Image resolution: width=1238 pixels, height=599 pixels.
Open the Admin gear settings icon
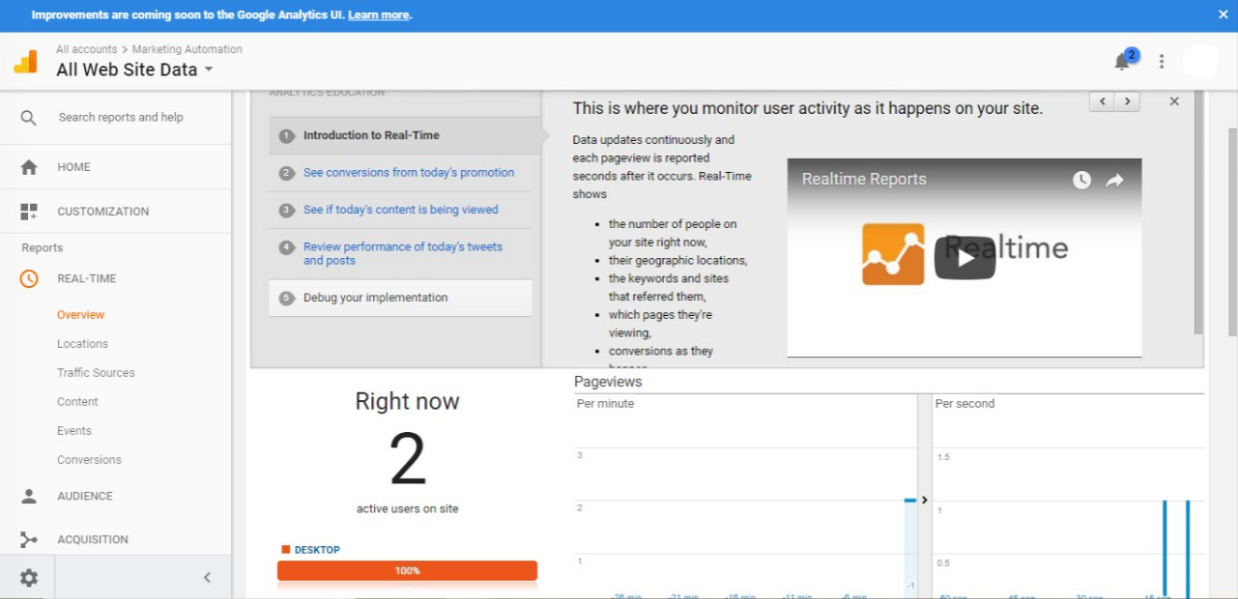click(28, 577)
